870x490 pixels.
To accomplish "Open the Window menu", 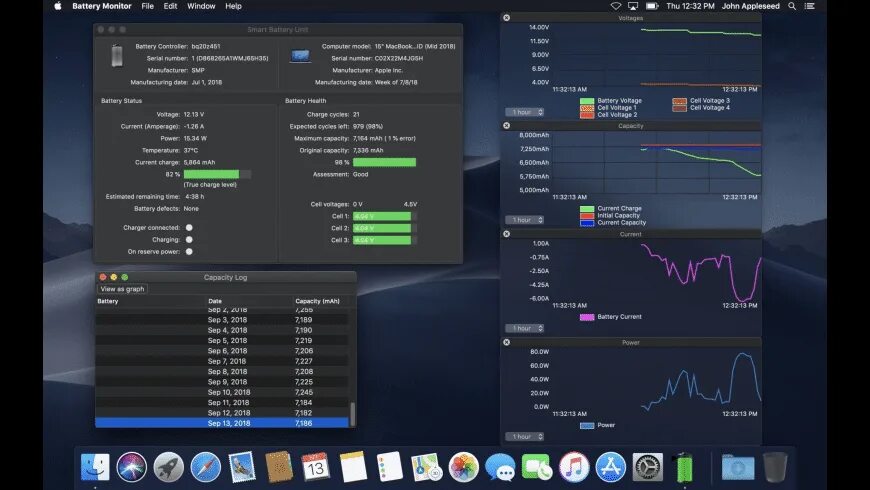I will click(x=201, y=6).
